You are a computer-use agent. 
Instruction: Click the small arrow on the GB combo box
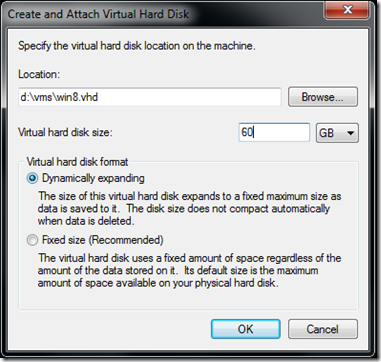click(350, 133)
